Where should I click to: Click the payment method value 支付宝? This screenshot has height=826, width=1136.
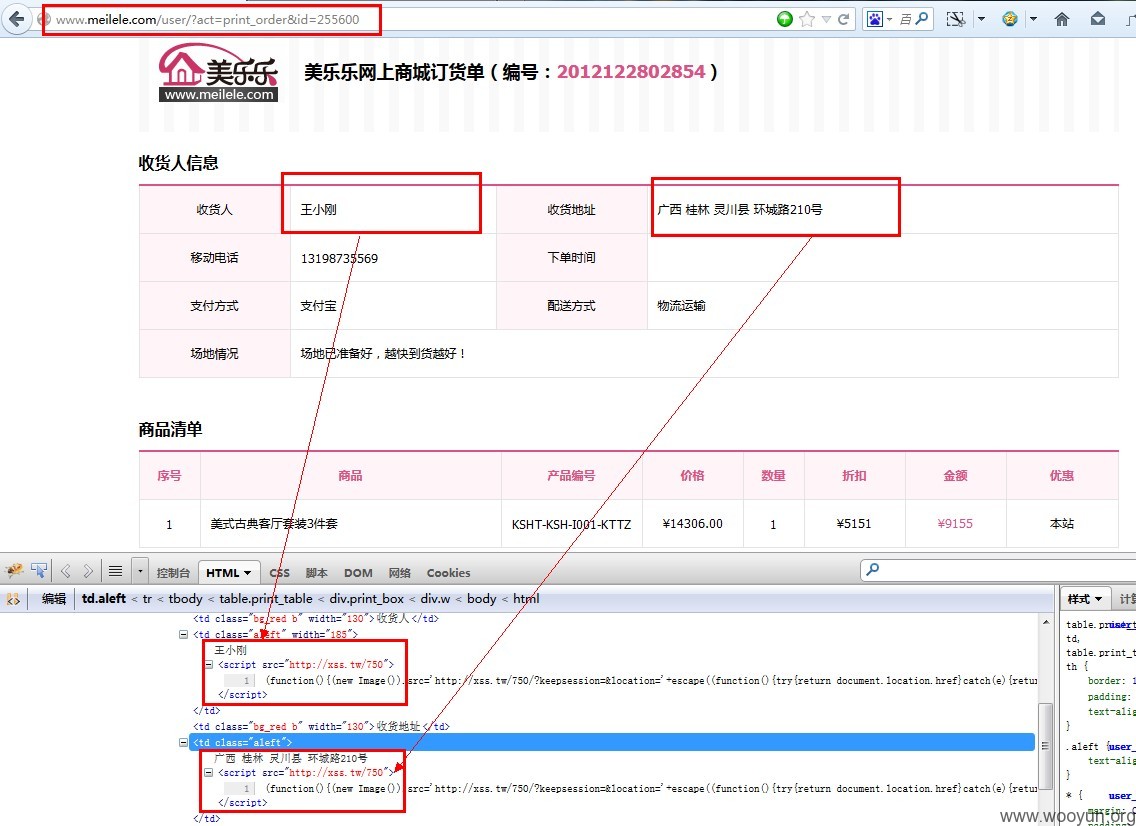pyautogui.click(x=318, y=306)
